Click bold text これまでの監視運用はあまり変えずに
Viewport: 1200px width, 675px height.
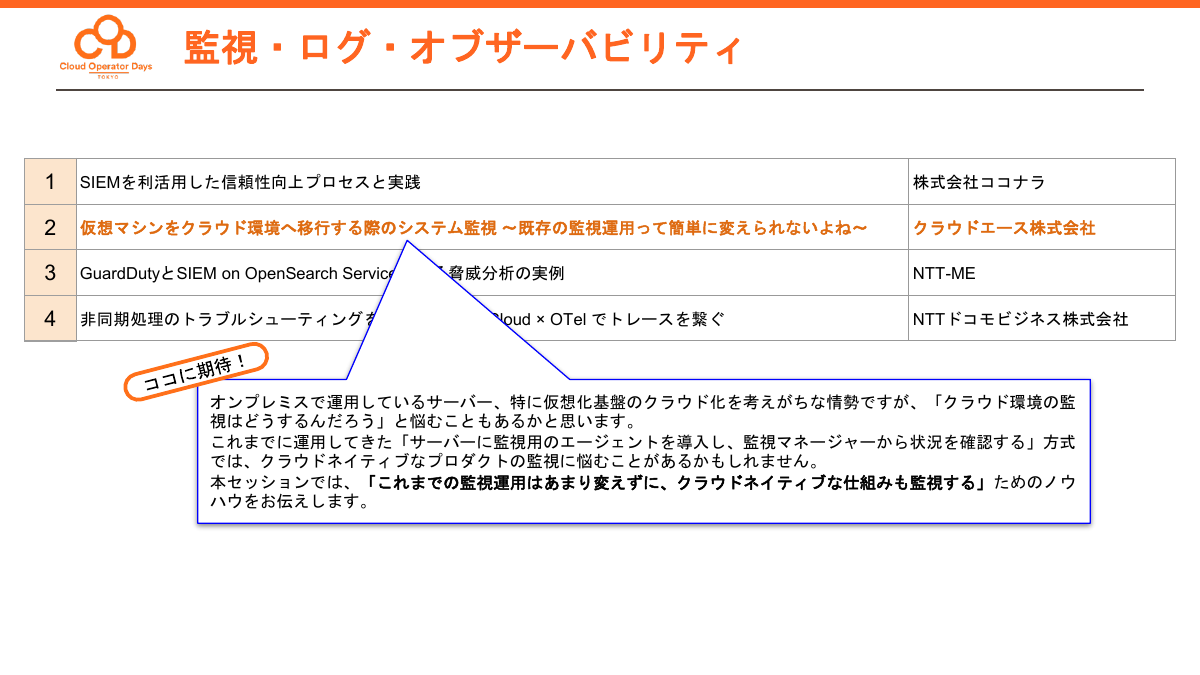(x=677, y=483)
